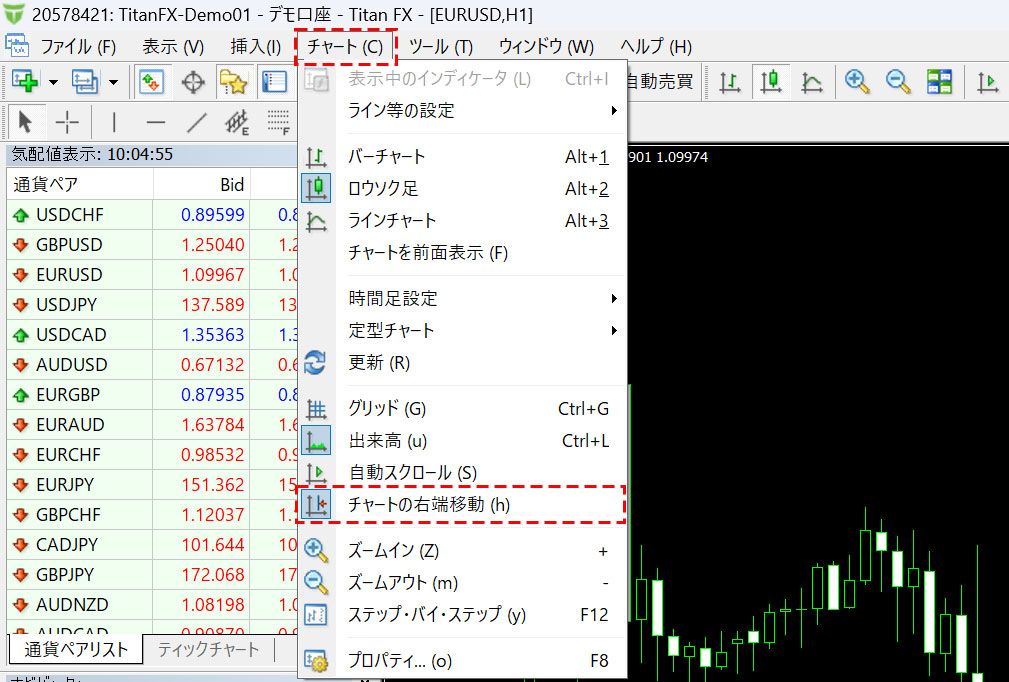1009x682 pixels.
Task: Open the Market Watch window icon
Action: coord(151,81)
